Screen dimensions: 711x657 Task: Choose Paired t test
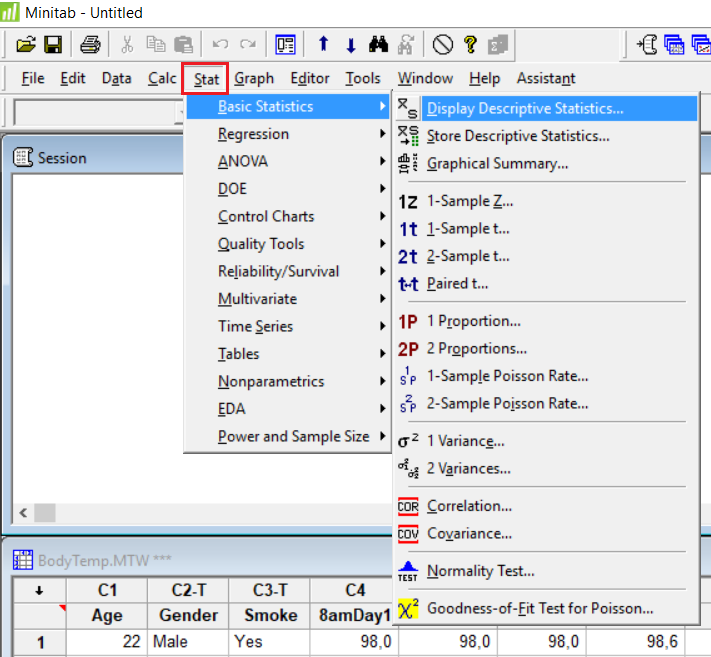(x=546, y=284)
